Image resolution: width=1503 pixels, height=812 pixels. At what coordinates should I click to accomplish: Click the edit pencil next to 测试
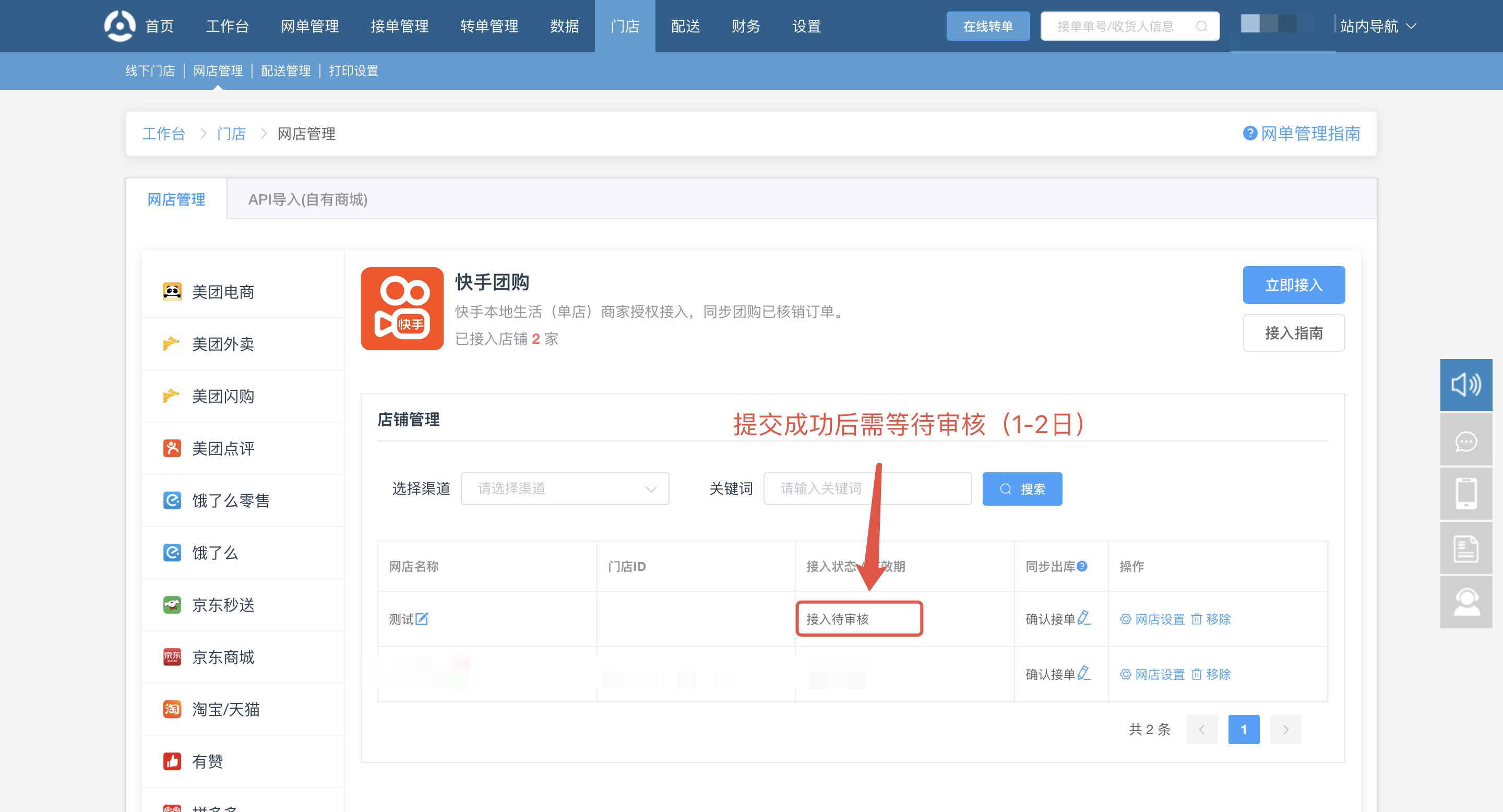422,619
